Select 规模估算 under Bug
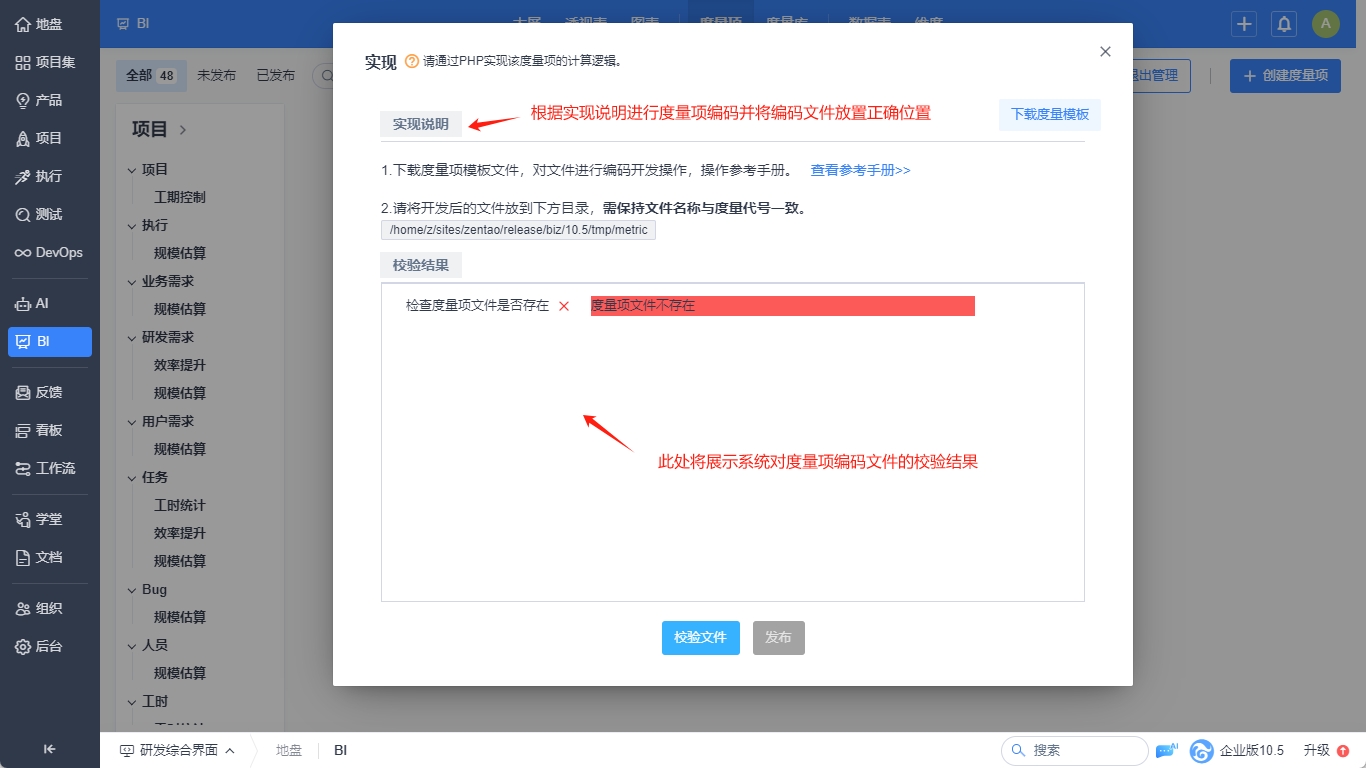The width and height of the screenshot is (1366, 768). 180,618
